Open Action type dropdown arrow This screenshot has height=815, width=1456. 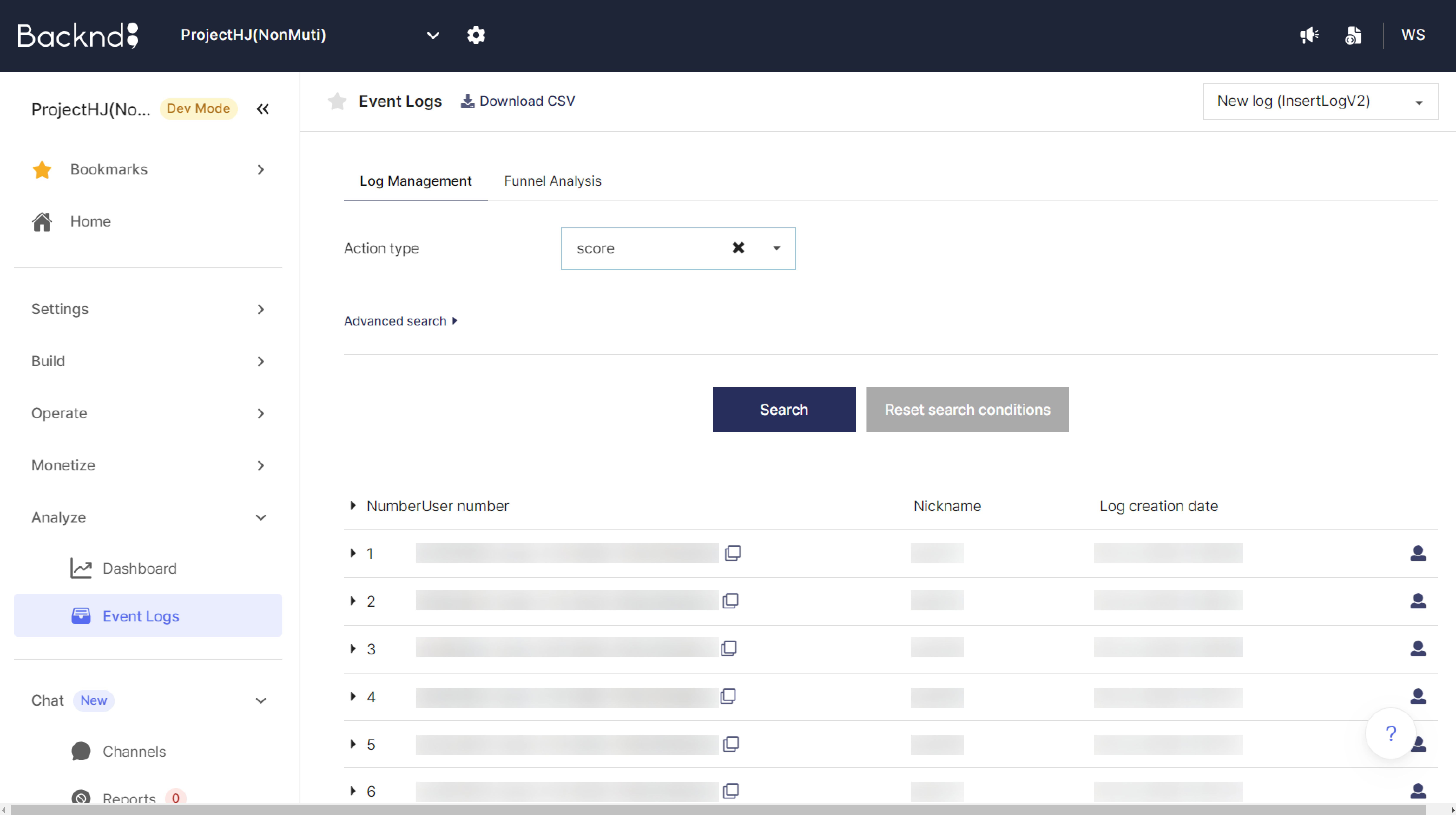[777, 248]
